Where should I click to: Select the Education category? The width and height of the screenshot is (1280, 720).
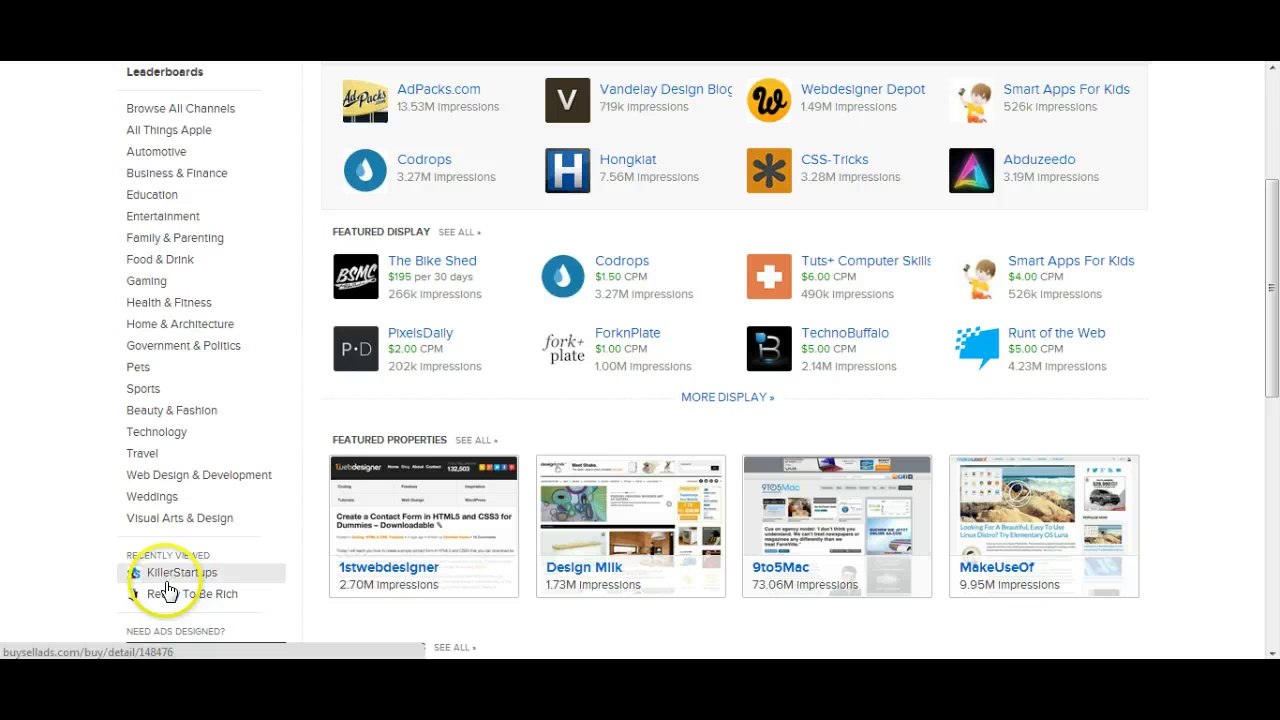(x=152, y=195)
